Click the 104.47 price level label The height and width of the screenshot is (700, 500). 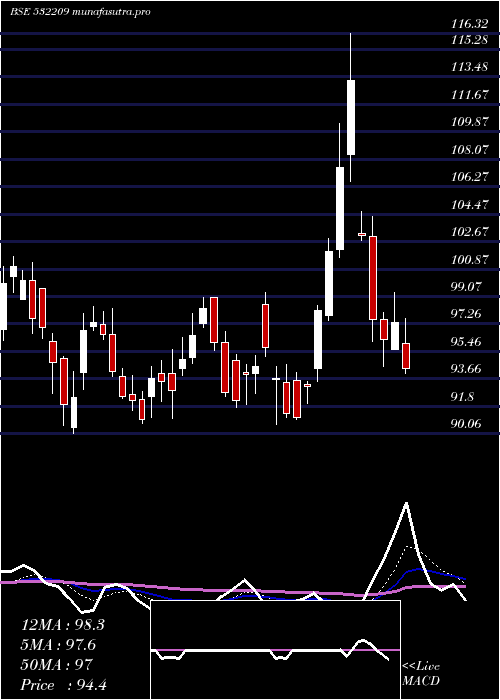click(469, 205)
